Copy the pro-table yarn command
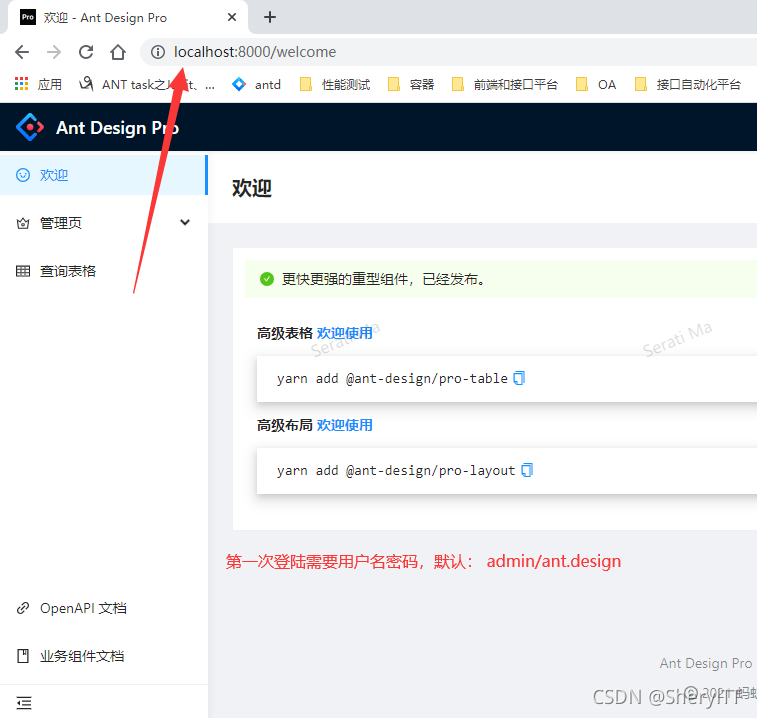 pyautogui.click(x=519, y=378)
